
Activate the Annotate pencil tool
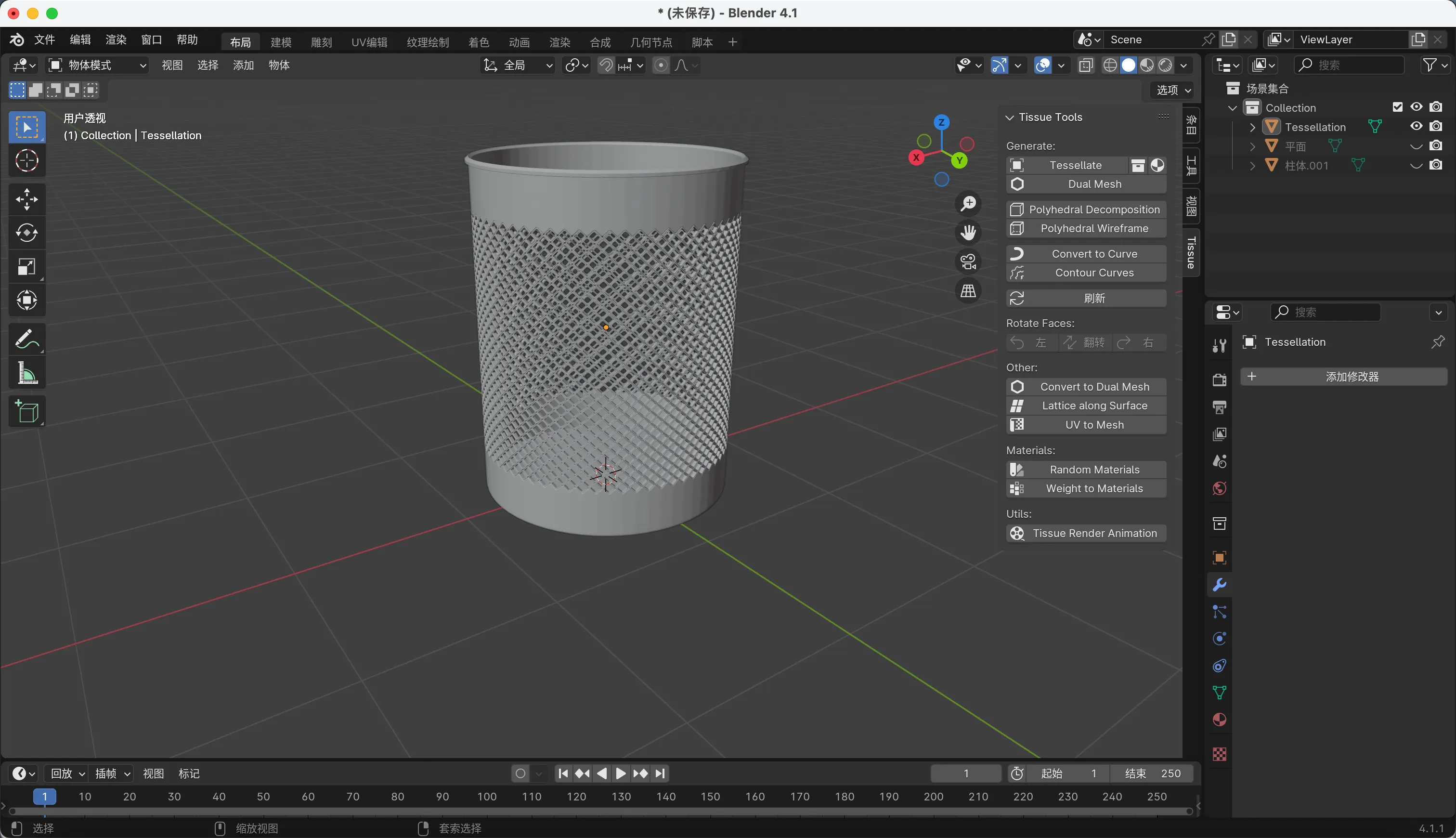26,339
